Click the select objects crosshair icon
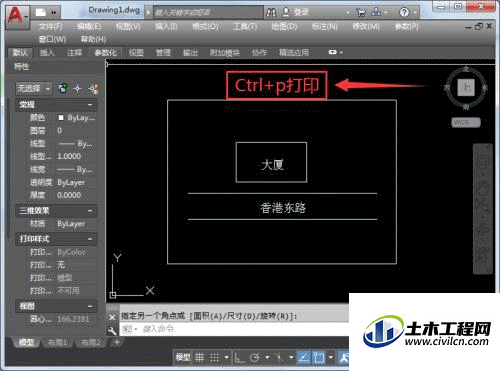The width and height of the screenshot is (500, 371). click(x=77, y=88)
